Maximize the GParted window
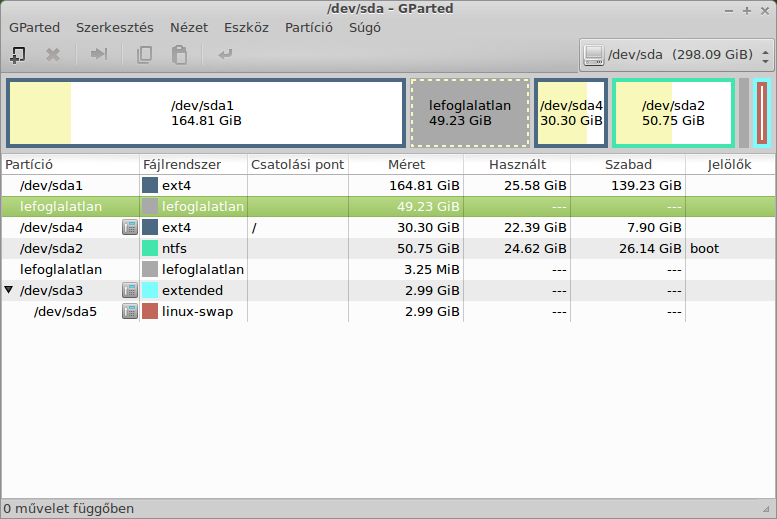Screen dimensions: 777x519 tap(747, 10)
